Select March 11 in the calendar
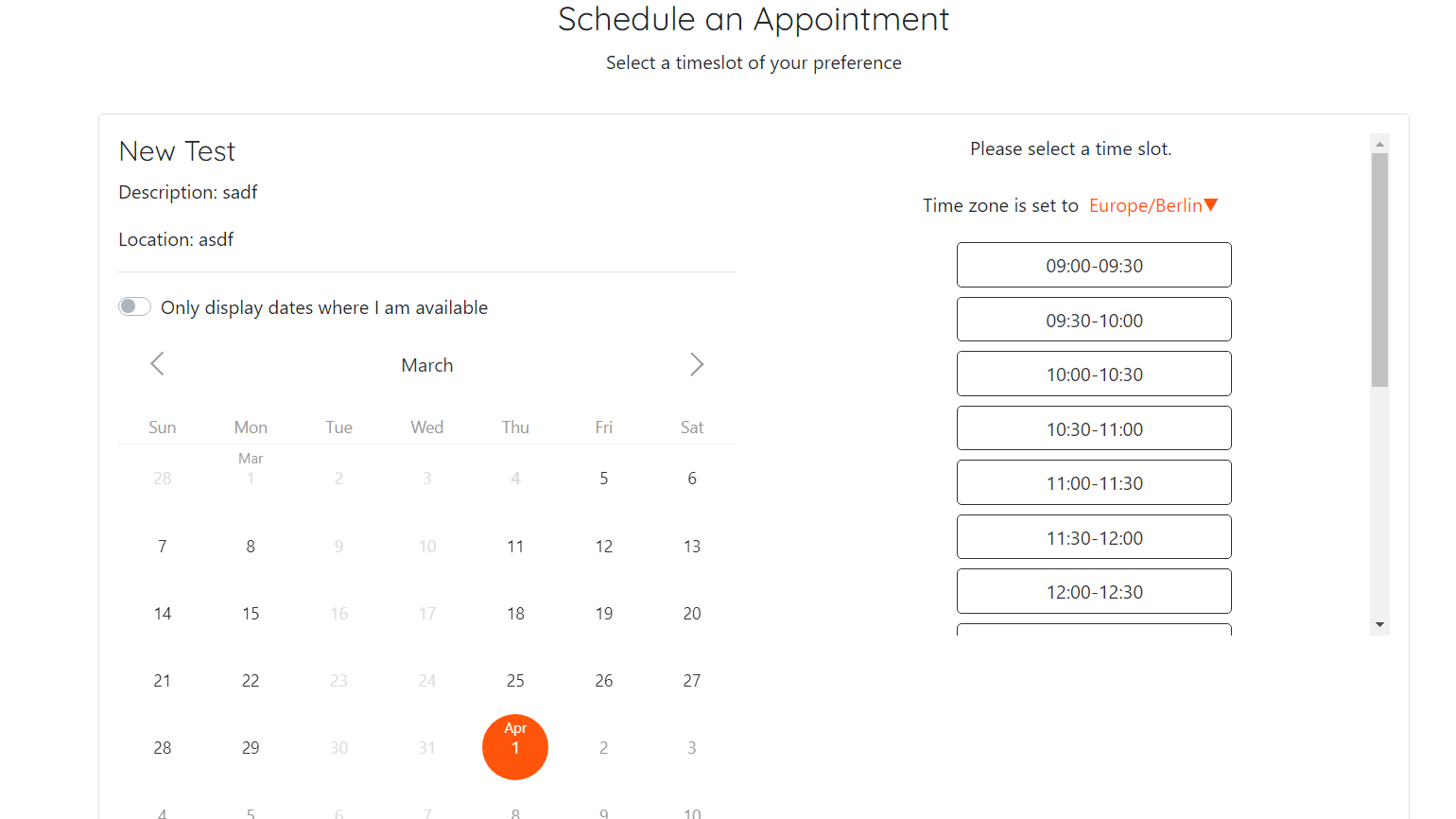The height and width of the screenshot is (819, 1456). coord(515,546)
